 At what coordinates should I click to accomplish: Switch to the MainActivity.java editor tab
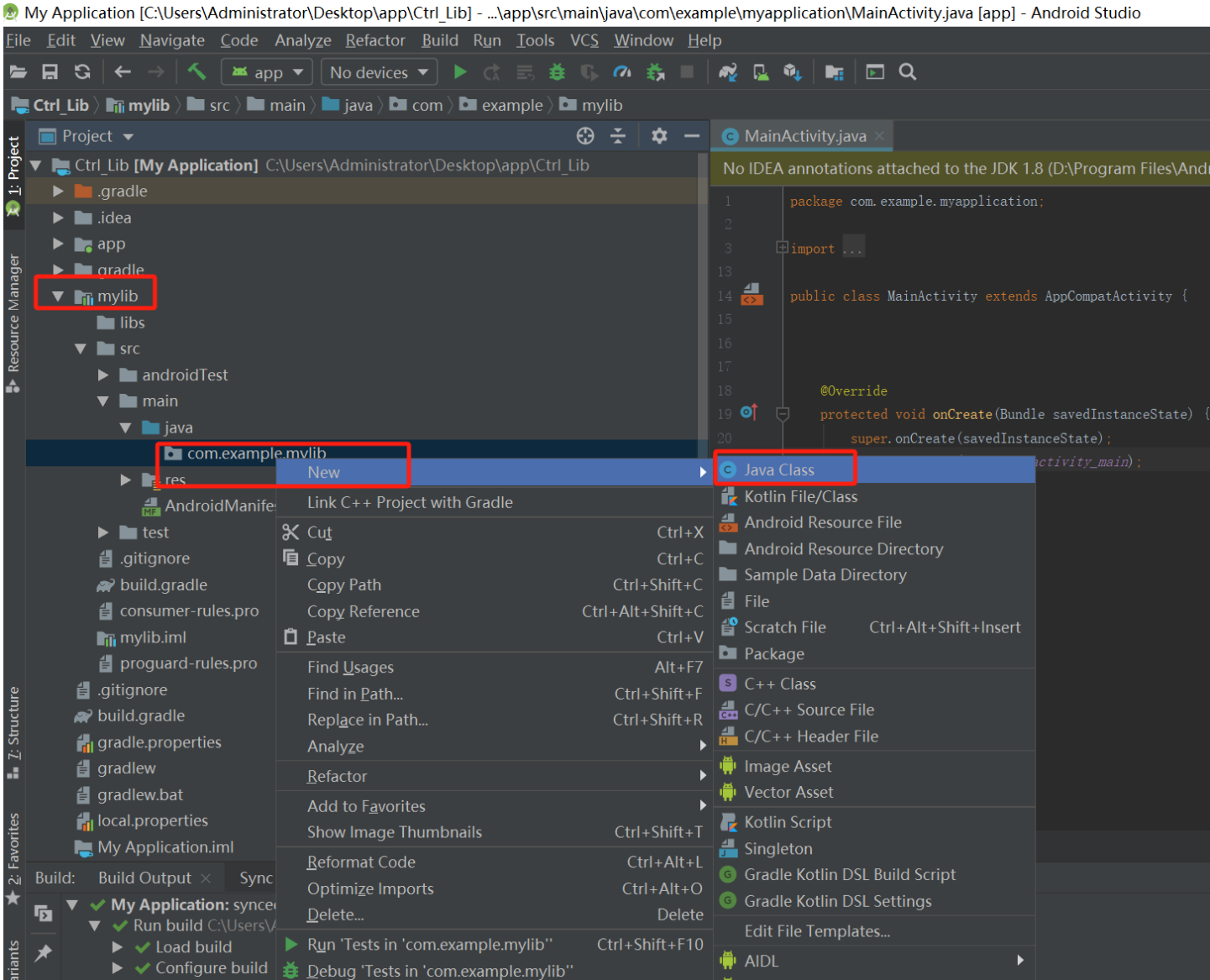coord(804,136)
